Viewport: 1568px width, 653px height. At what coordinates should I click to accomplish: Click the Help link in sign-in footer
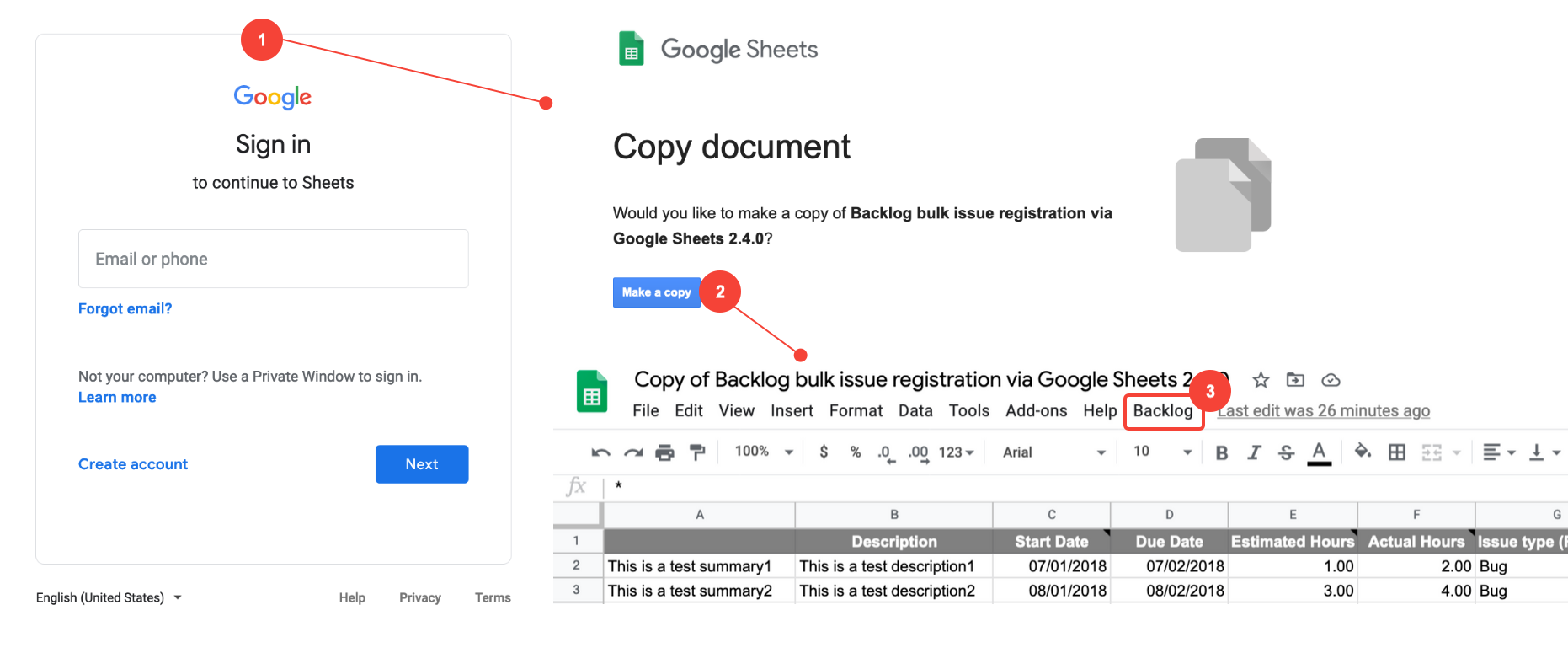point(352,597)
